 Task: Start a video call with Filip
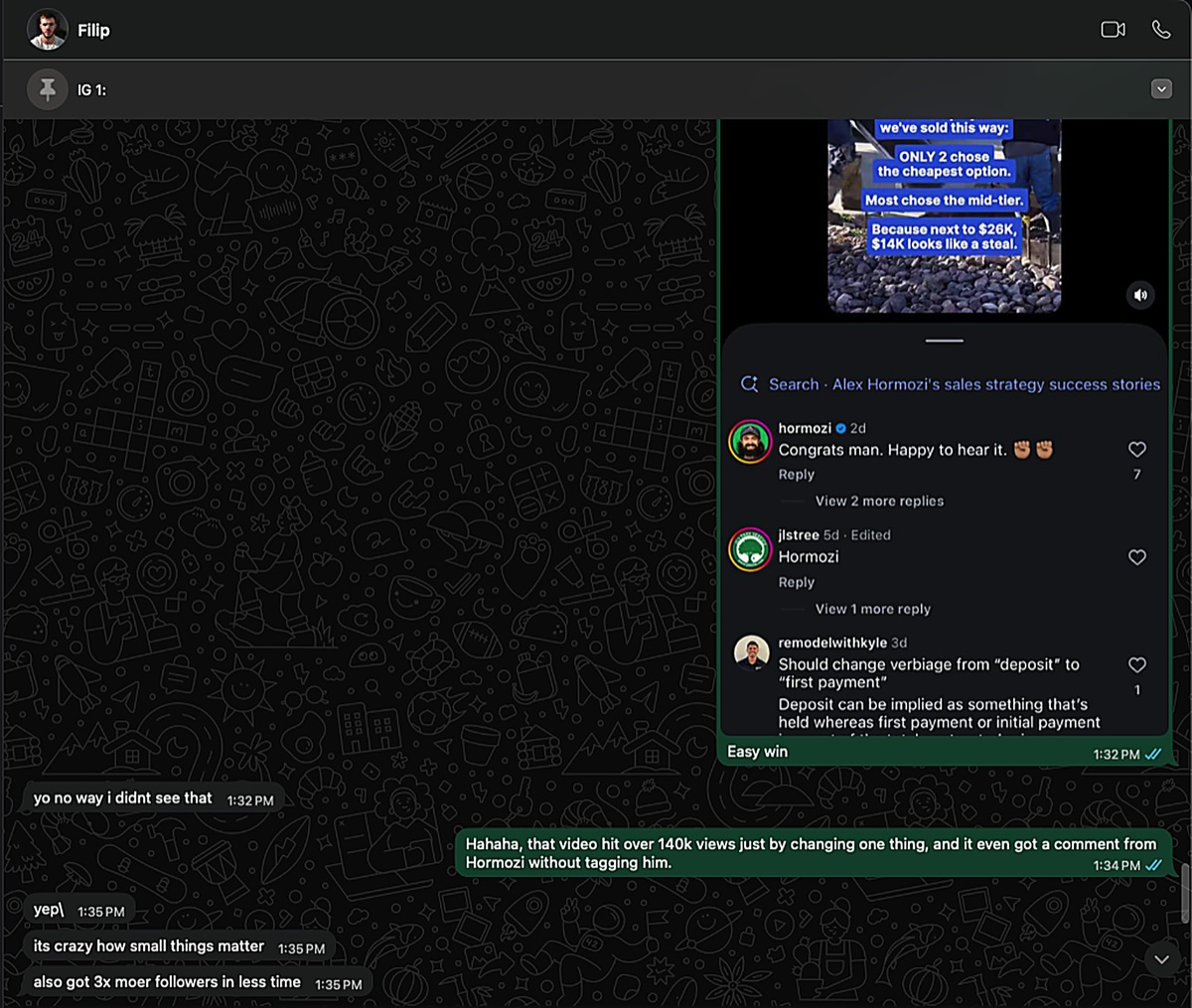click(1113, 30)
